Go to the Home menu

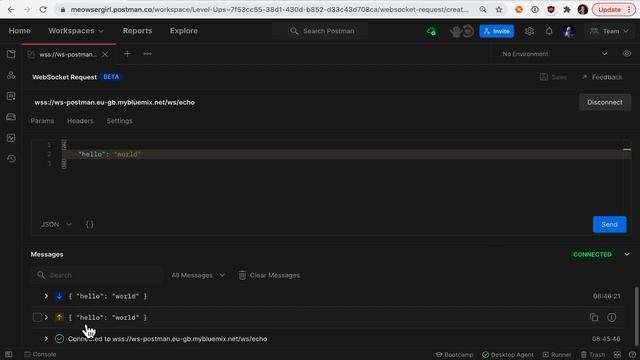pos(20,31)
